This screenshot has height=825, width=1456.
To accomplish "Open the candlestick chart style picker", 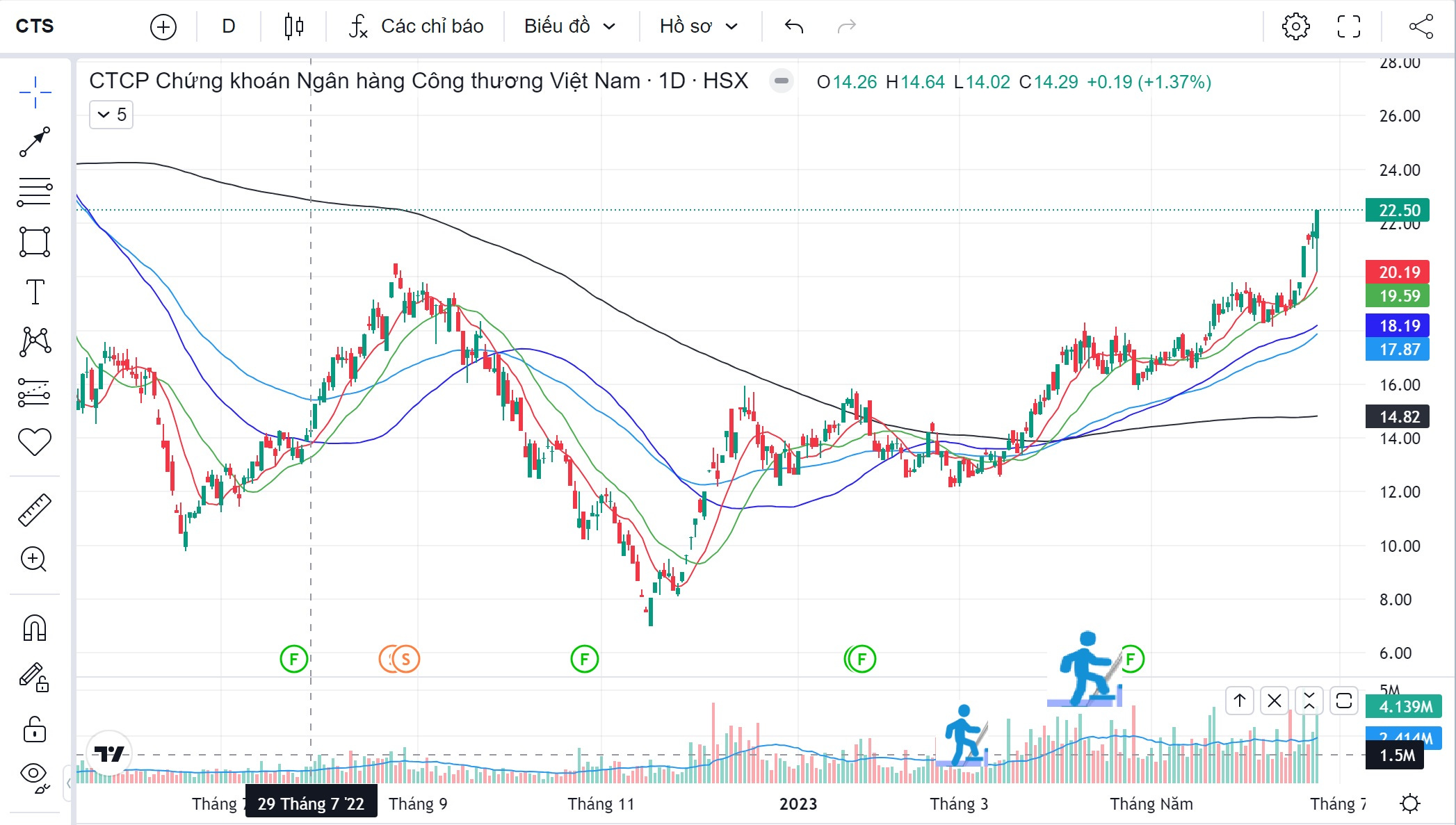I will click(x=294, y=26).
